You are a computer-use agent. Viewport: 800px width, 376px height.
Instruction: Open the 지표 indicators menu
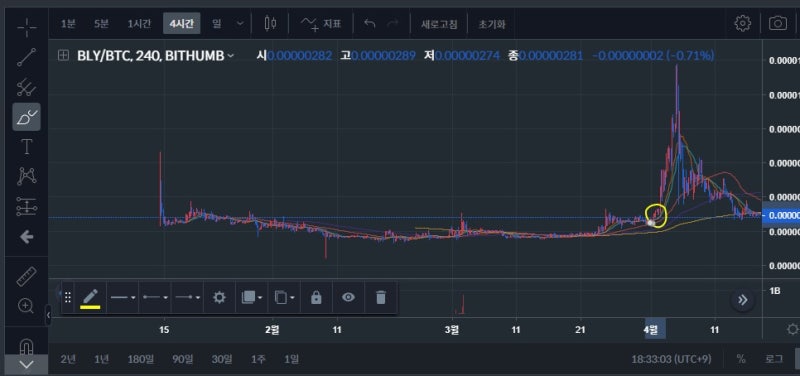click(x=320, y=23)
